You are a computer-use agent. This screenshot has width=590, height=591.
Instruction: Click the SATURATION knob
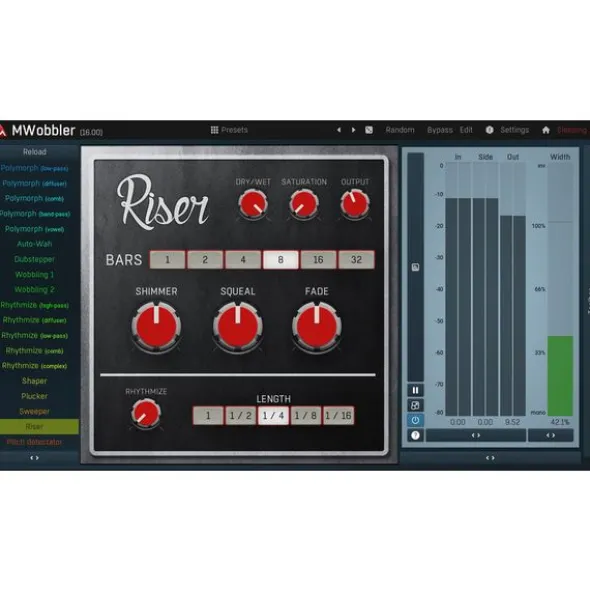tap(304, 204)
